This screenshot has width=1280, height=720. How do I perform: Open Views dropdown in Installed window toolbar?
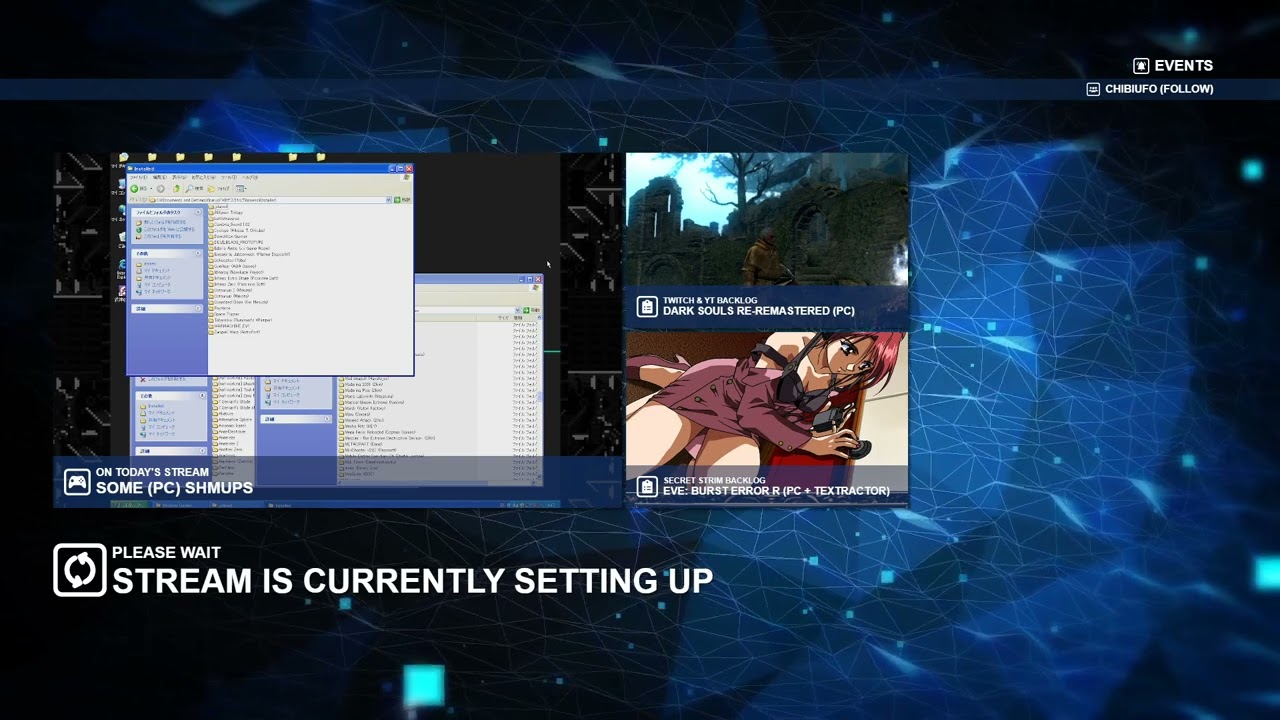click(241, 189)
